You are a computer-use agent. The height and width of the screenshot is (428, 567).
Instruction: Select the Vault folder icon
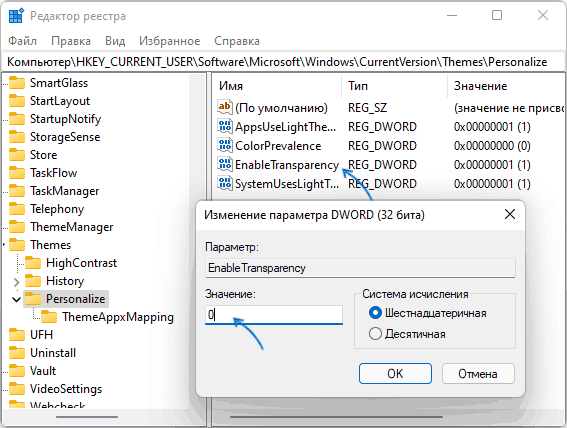[17, 371]
